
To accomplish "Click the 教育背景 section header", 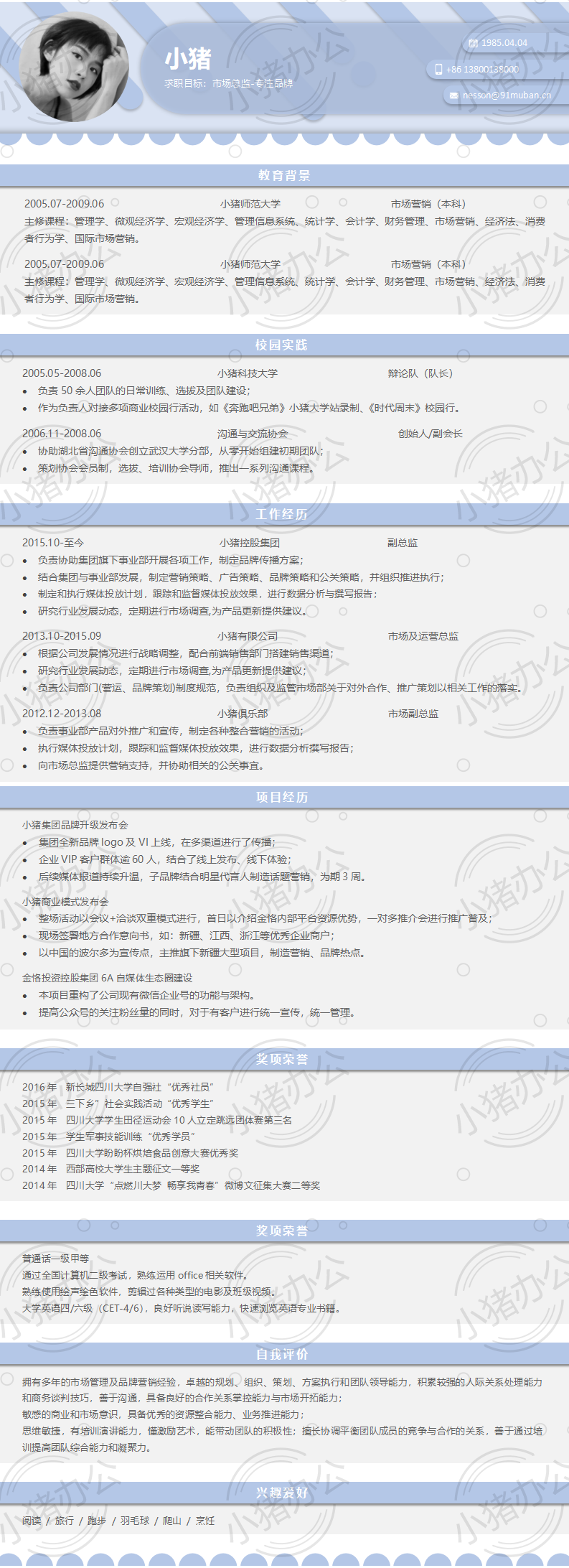I will coord(284,175).
